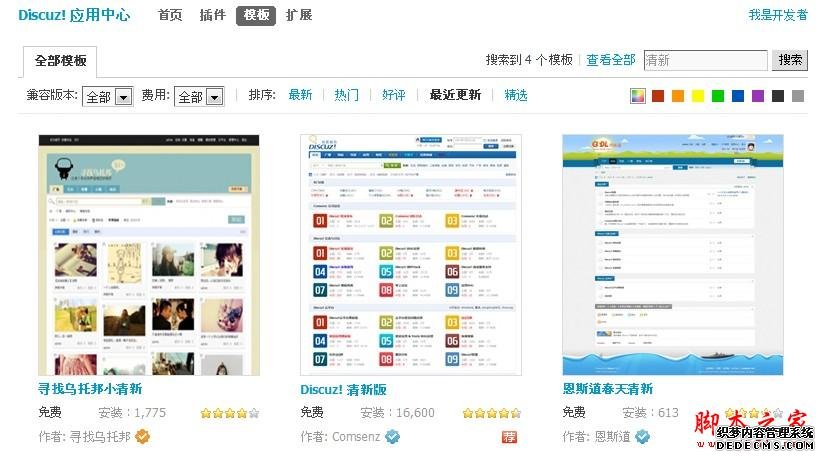Viewport: 825px width, 460px height.
Task: Click the 我是开发者 link
Action: click(x=778, y=15)
